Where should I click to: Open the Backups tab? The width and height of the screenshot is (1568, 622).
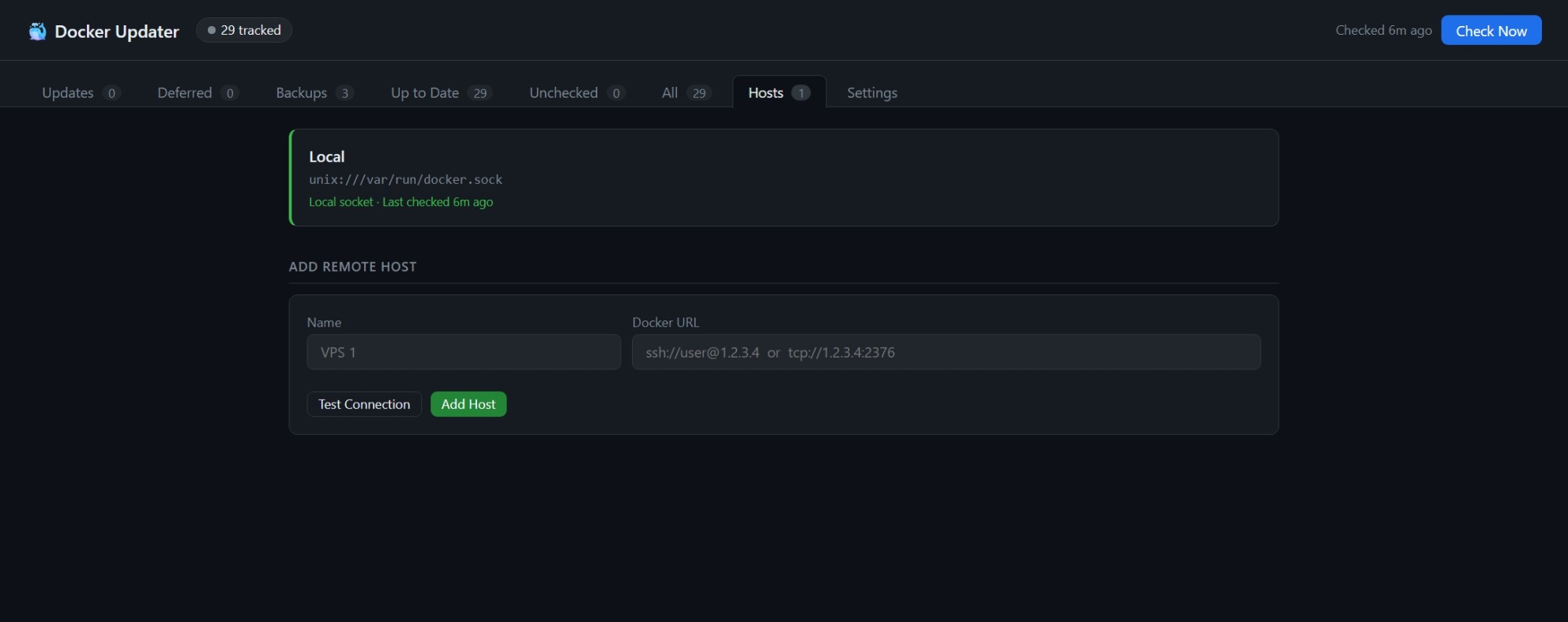click(314, 92)
